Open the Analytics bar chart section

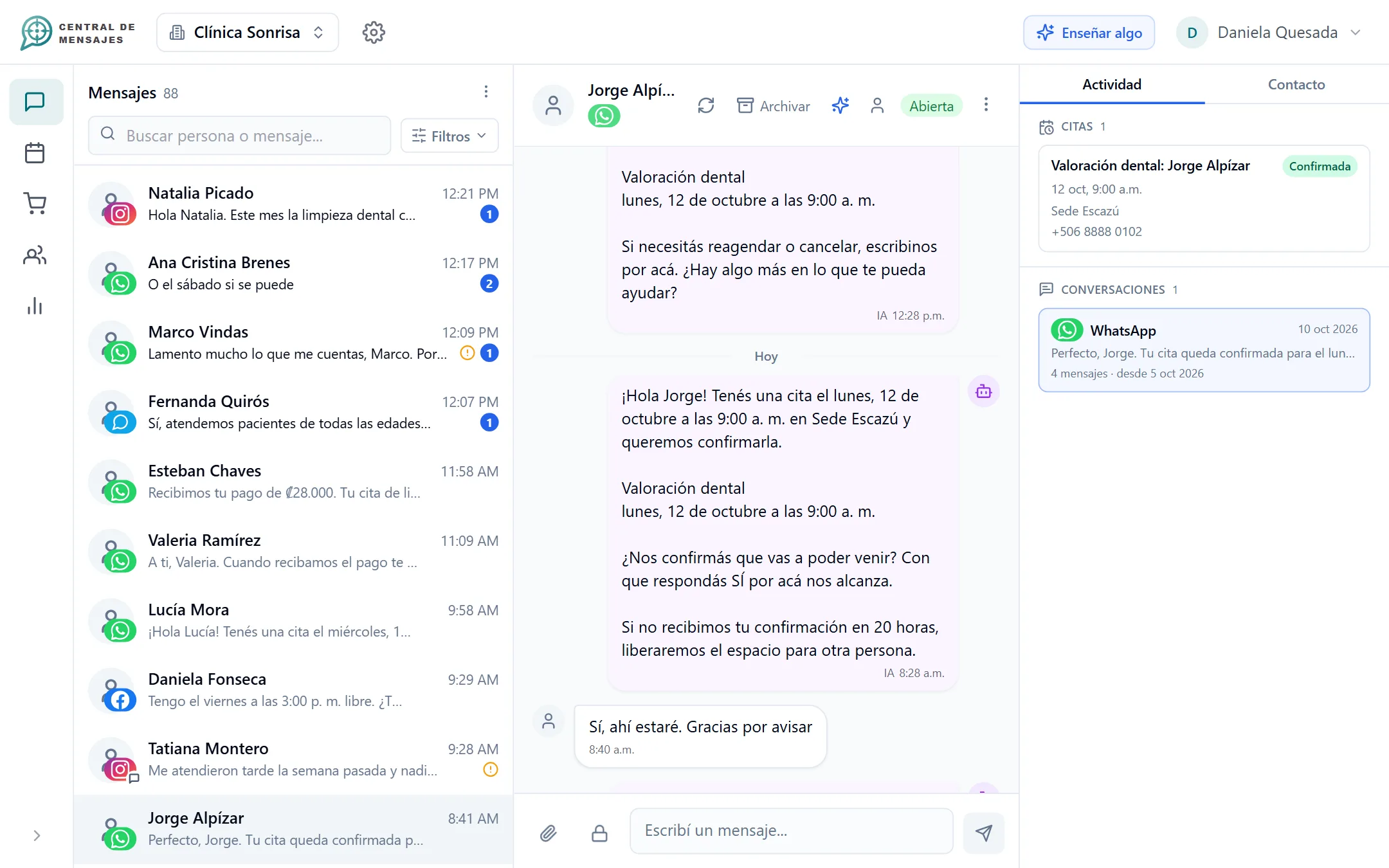click(x=35, y=306)
